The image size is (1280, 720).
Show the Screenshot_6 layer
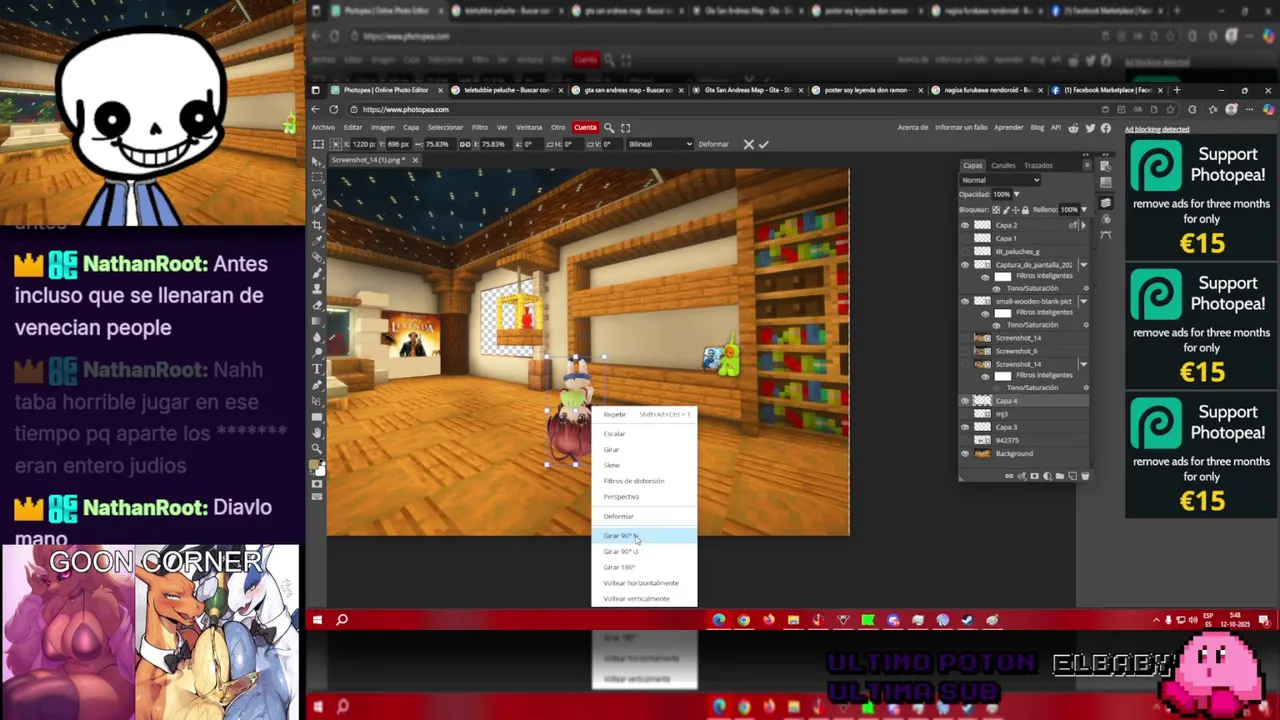[965, 351]
